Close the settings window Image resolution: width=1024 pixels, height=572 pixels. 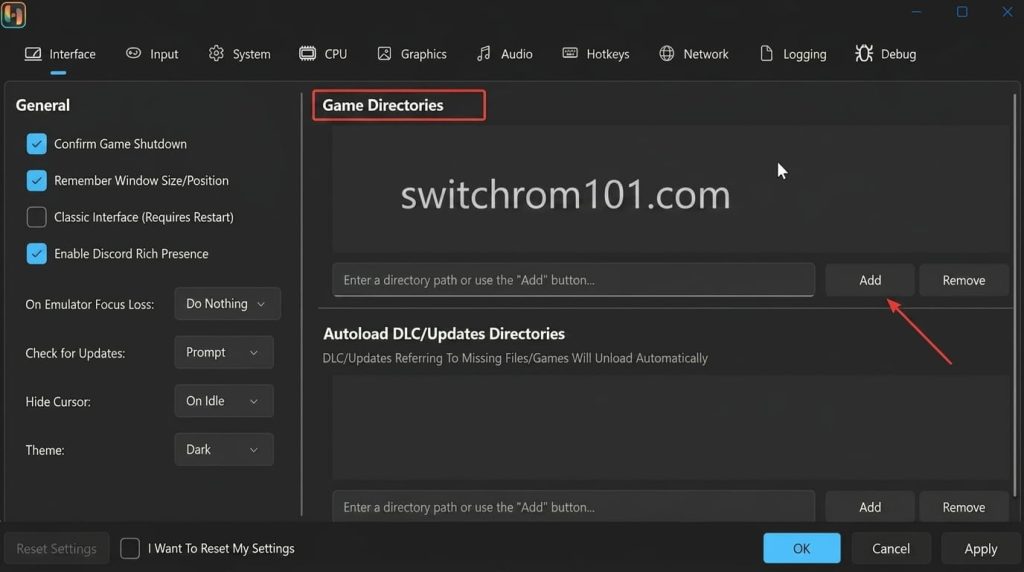[1007, 12]
